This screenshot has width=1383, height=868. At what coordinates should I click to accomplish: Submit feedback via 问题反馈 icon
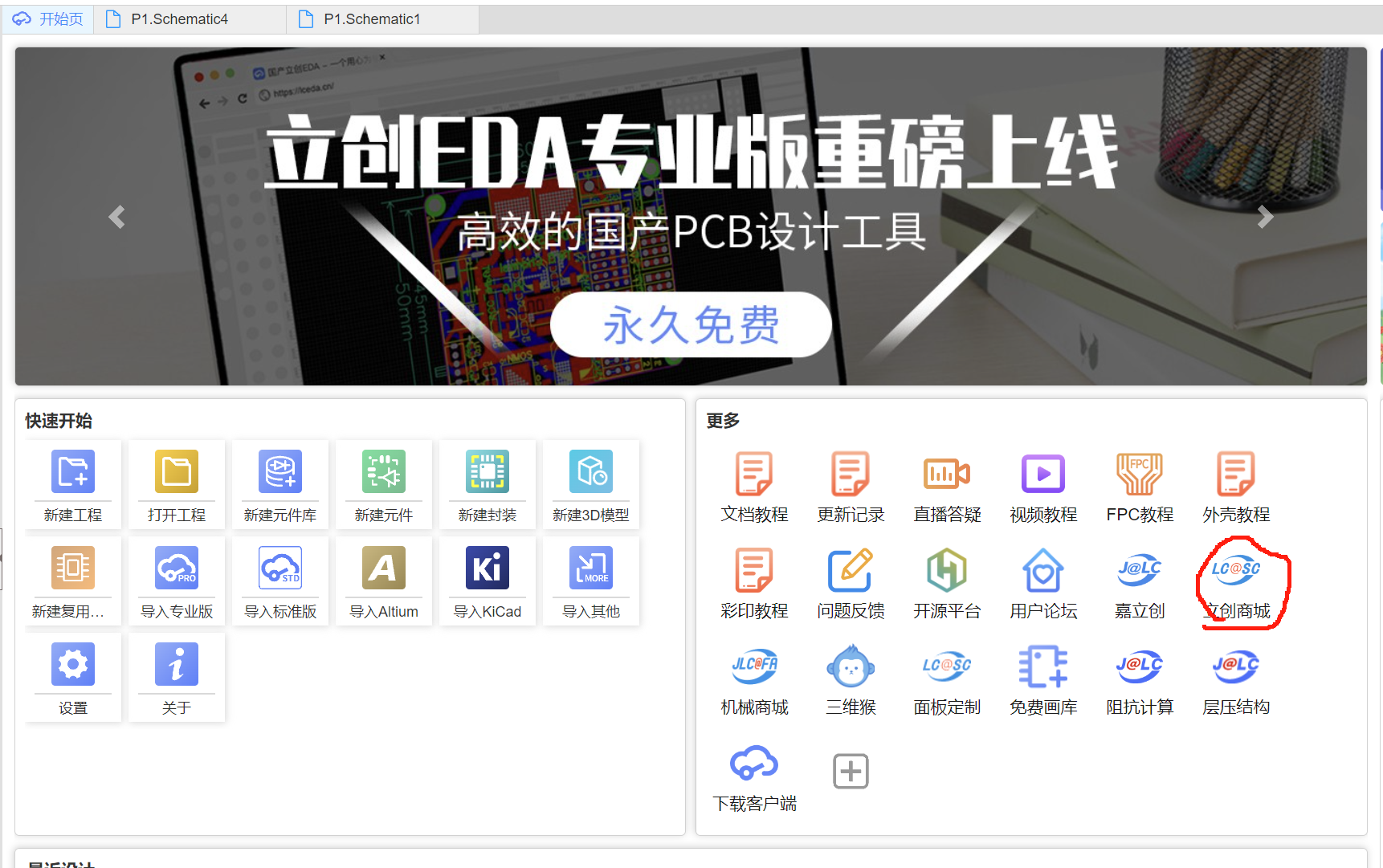(851, 570)
